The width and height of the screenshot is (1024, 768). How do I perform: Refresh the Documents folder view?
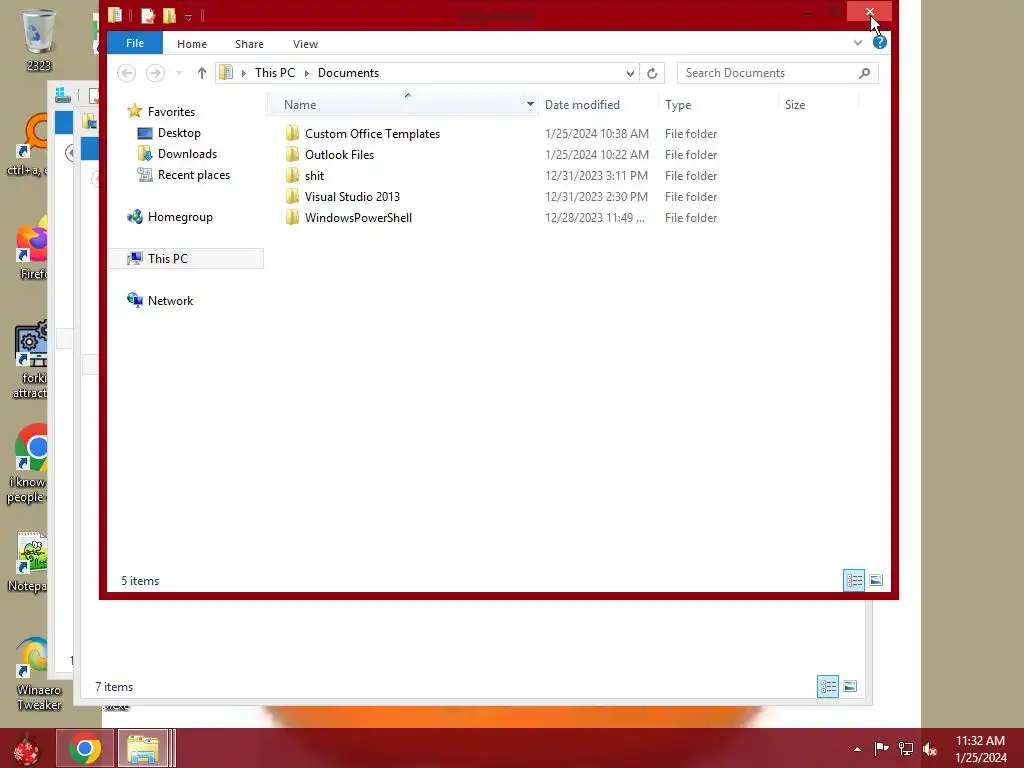[x=652, y=73]
